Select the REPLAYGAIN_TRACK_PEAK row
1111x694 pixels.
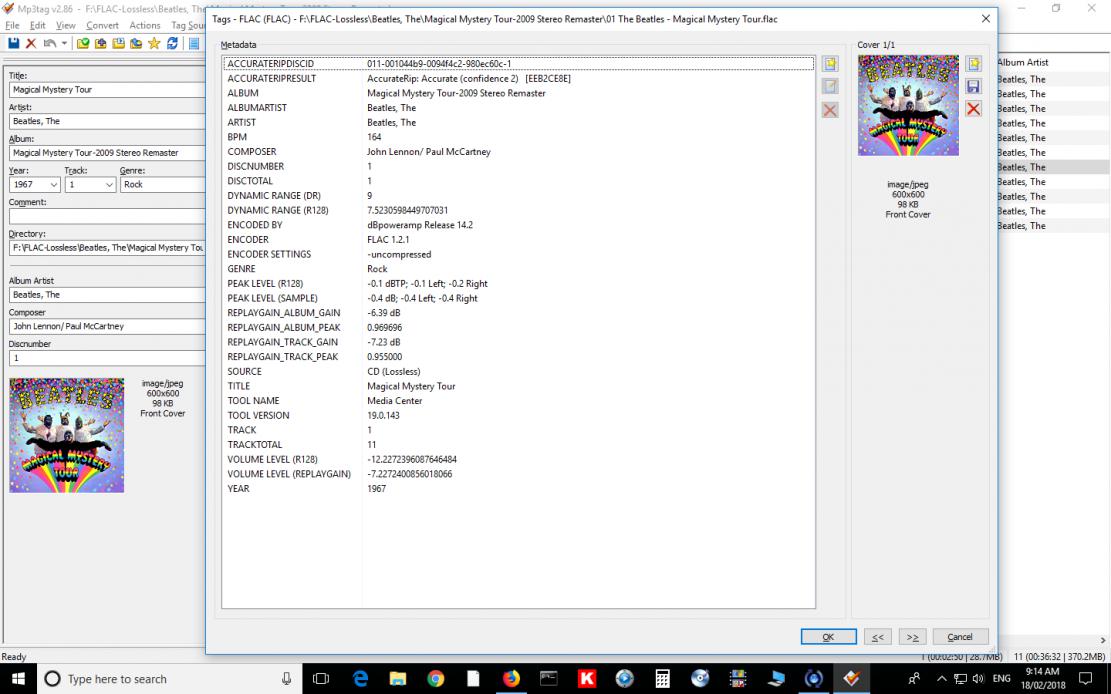(519, 357)
